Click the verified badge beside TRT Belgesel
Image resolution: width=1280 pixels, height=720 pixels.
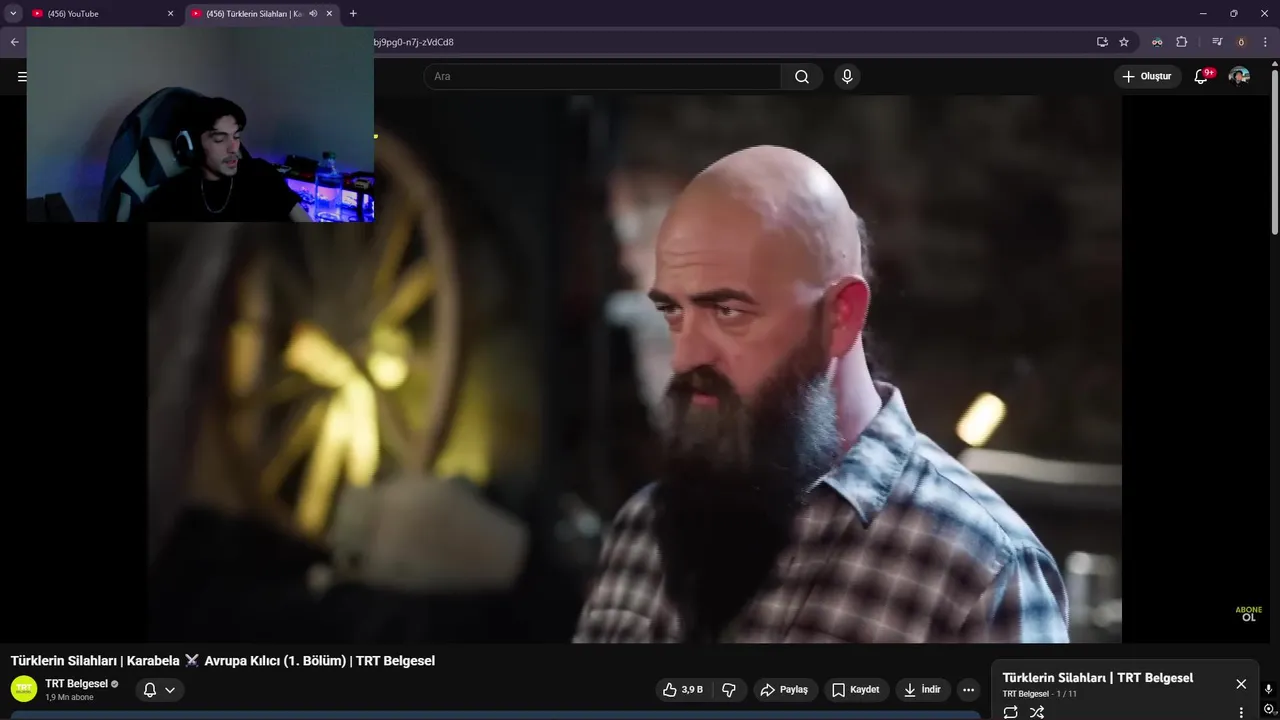(115, 684)
